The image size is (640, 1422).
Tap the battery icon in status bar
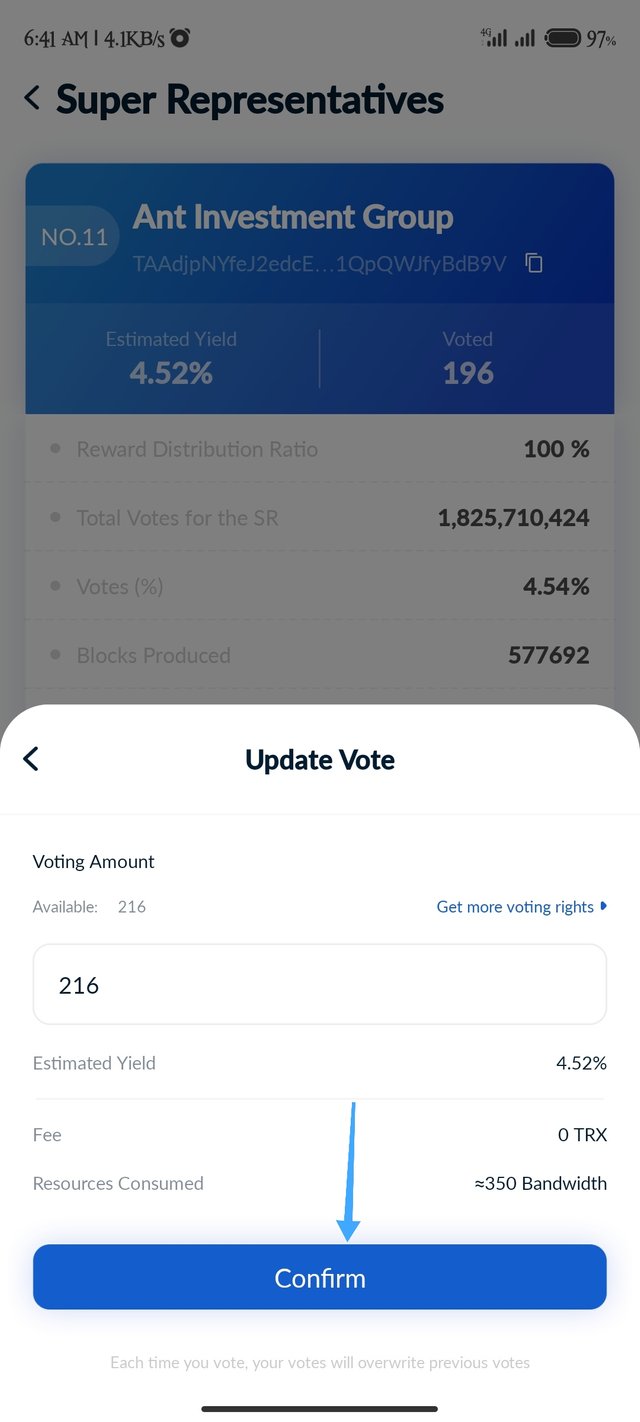(563, 39)
